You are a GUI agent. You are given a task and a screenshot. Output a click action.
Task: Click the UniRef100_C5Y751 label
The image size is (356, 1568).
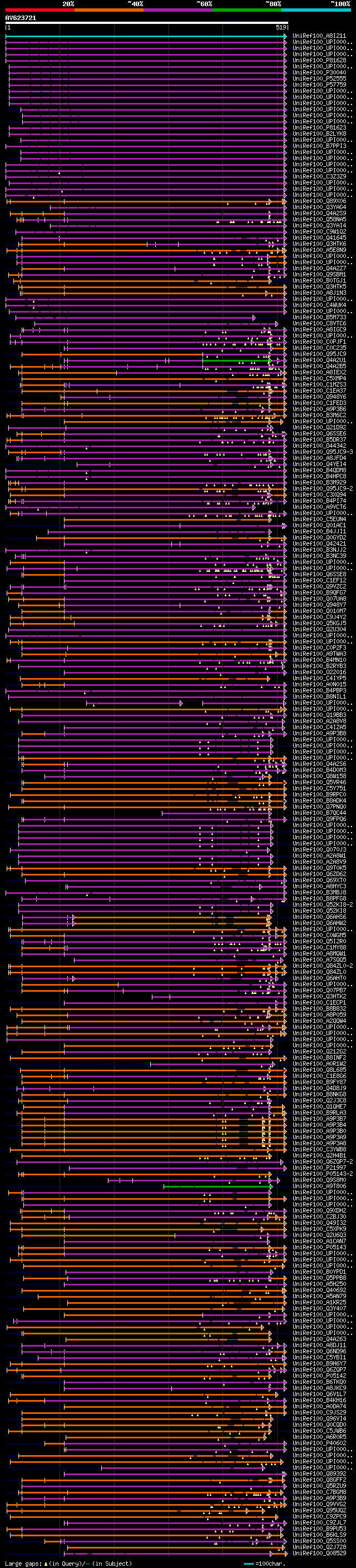319,788
